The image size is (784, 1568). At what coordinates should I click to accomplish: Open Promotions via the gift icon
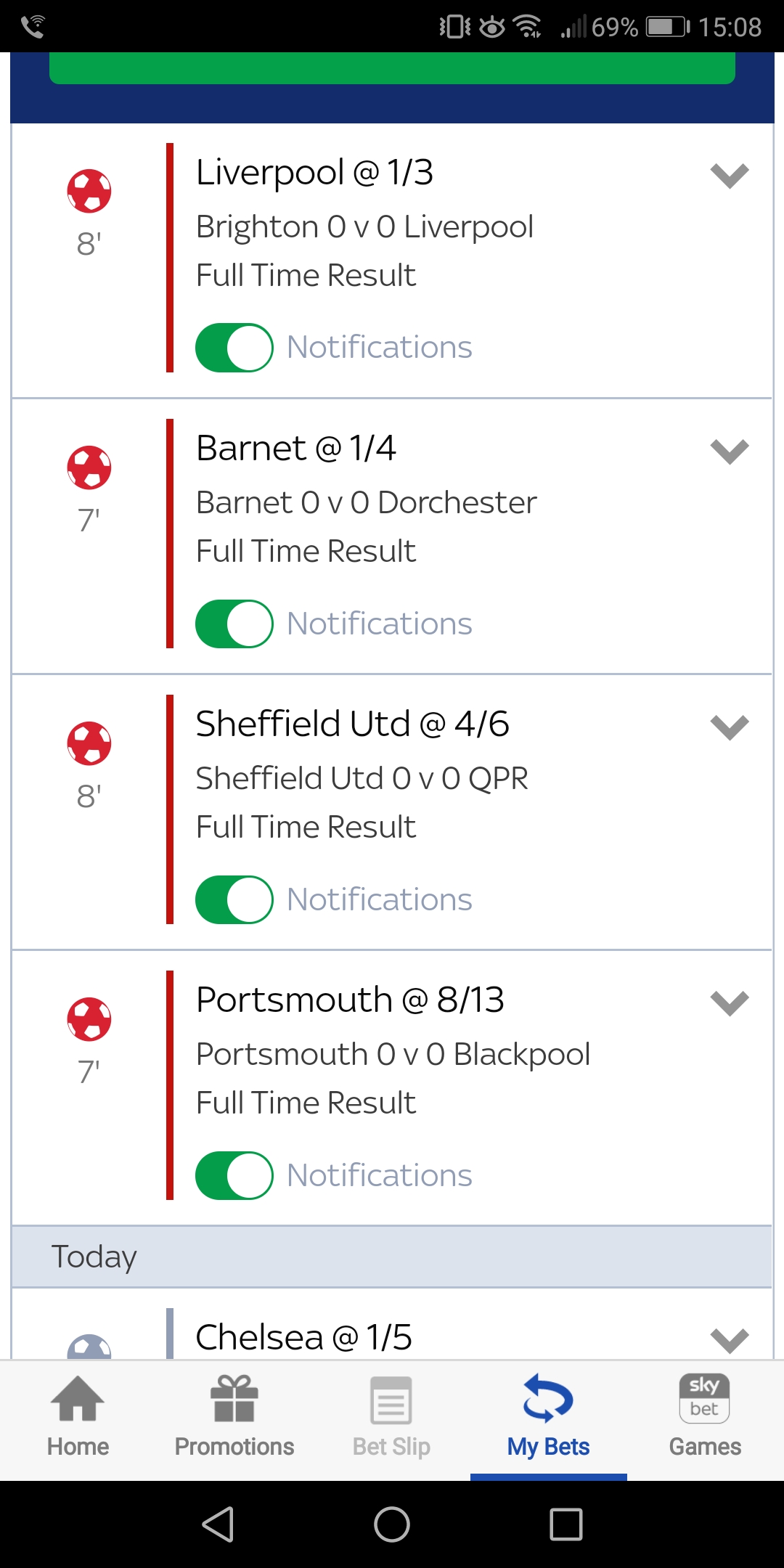[x=234, y=1399]
